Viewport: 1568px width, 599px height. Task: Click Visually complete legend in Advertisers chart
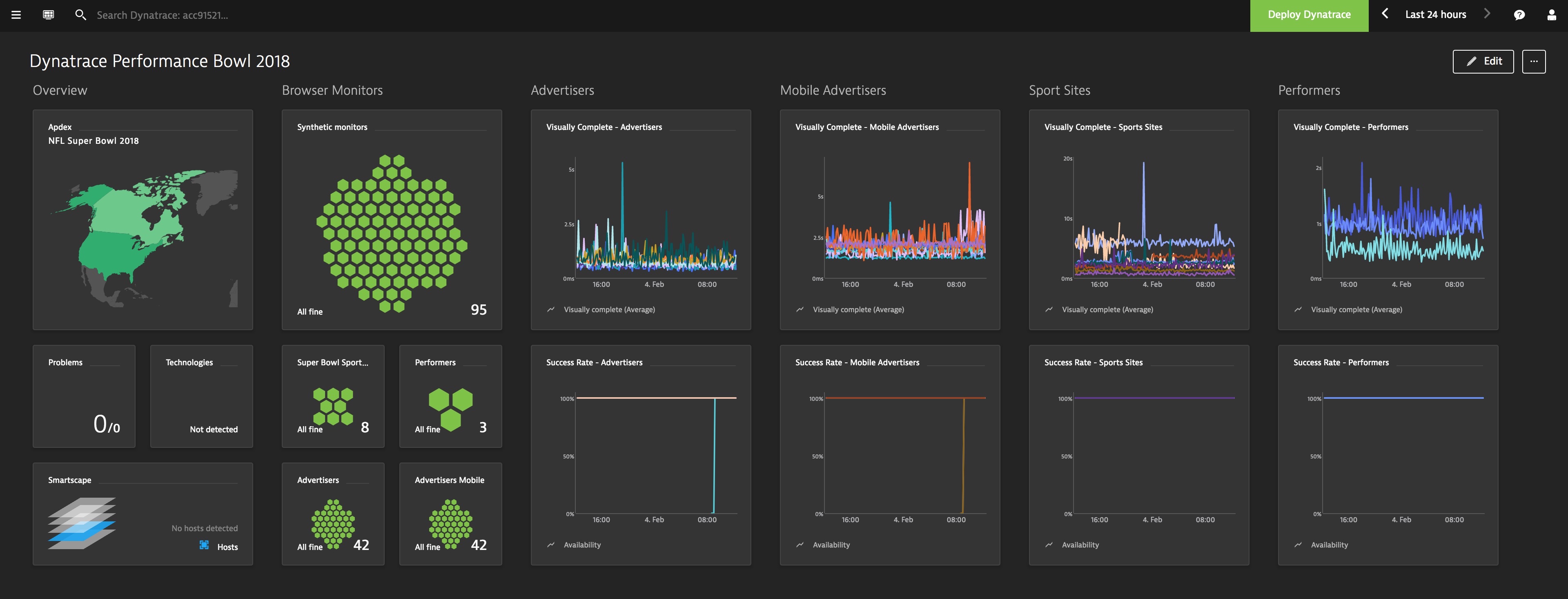[x=609, y=310]
